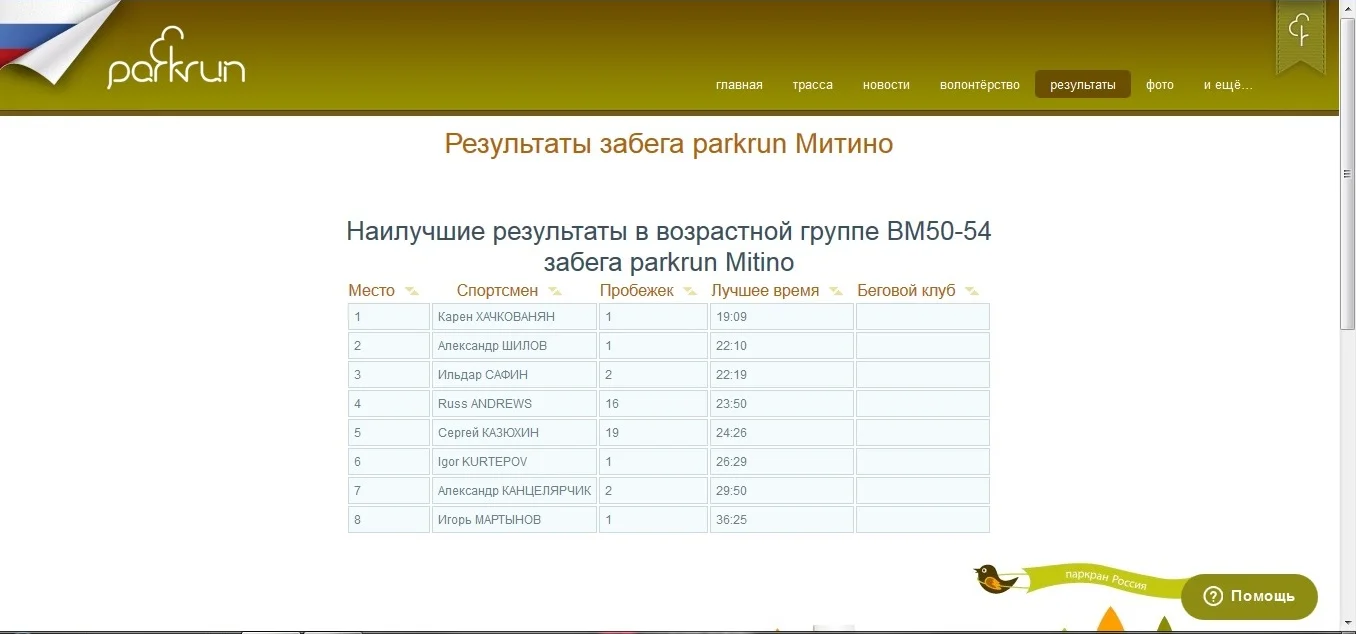Click best time 23:50
1356x634 pixels.
pyautogui.click(x=732, y=404)
